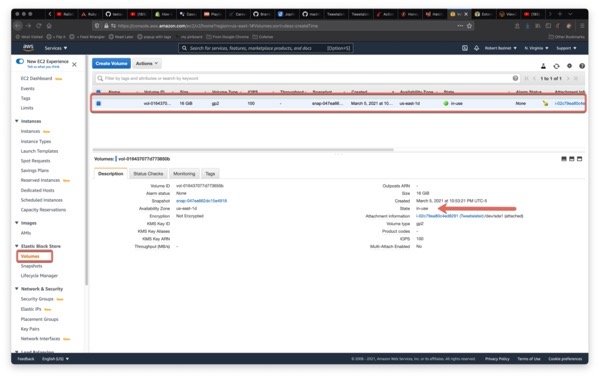This screenshot has width=599, height=378.
Task: Open the Actions dropdown
Action: click(x=147, y=63)
